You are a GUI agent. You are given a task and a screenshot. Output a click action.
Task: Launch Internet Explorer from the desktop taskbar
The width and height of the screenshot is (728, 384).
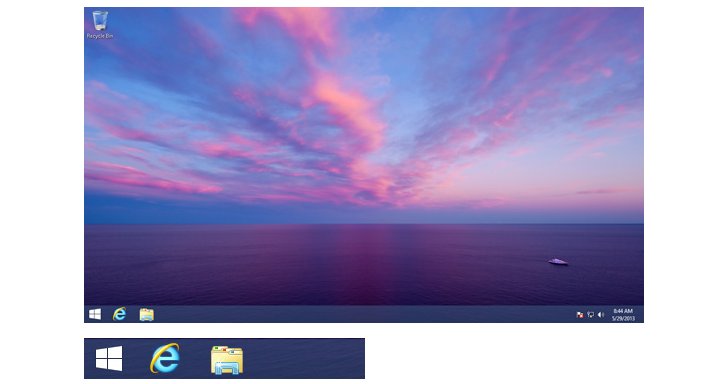(x=120, y=314)
